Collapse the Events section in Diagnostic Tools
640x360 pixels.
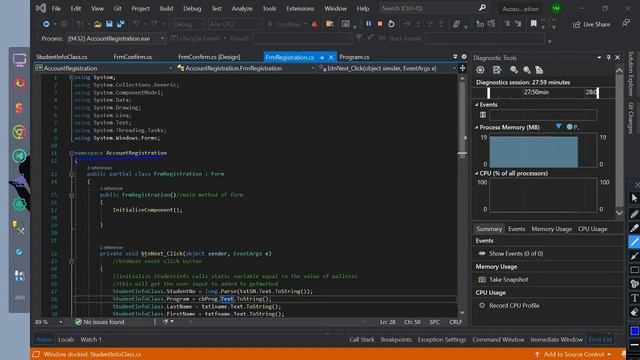(x=476, y=104)
